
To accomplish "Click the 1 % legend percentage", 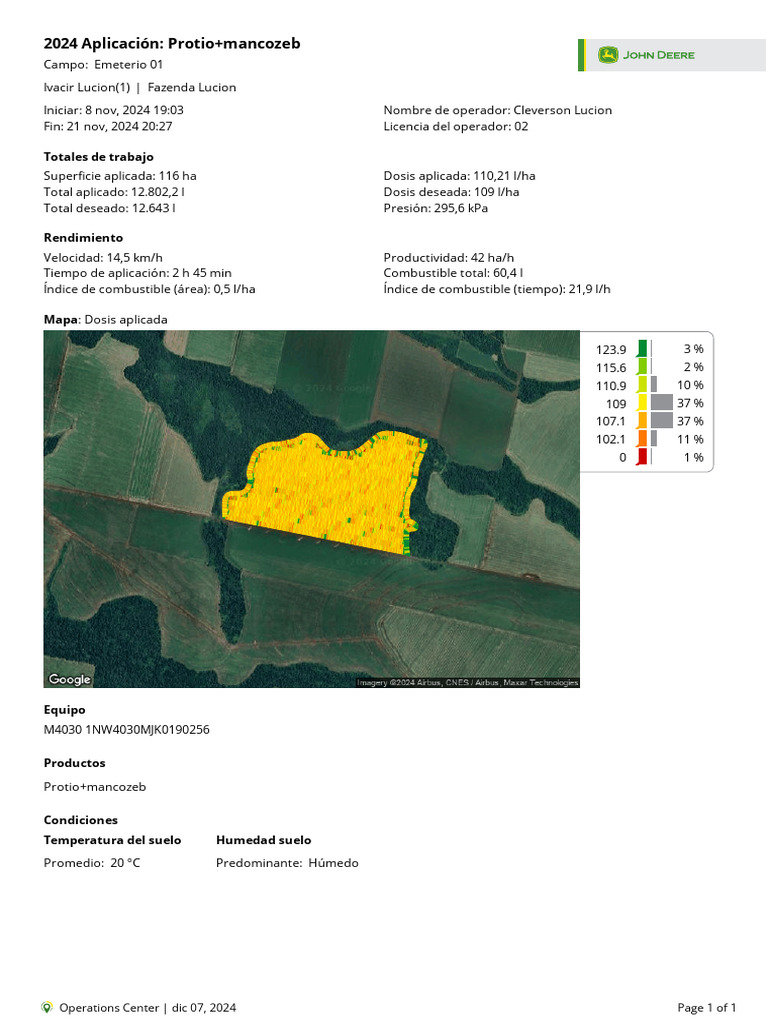I will (x=694, y=457).
